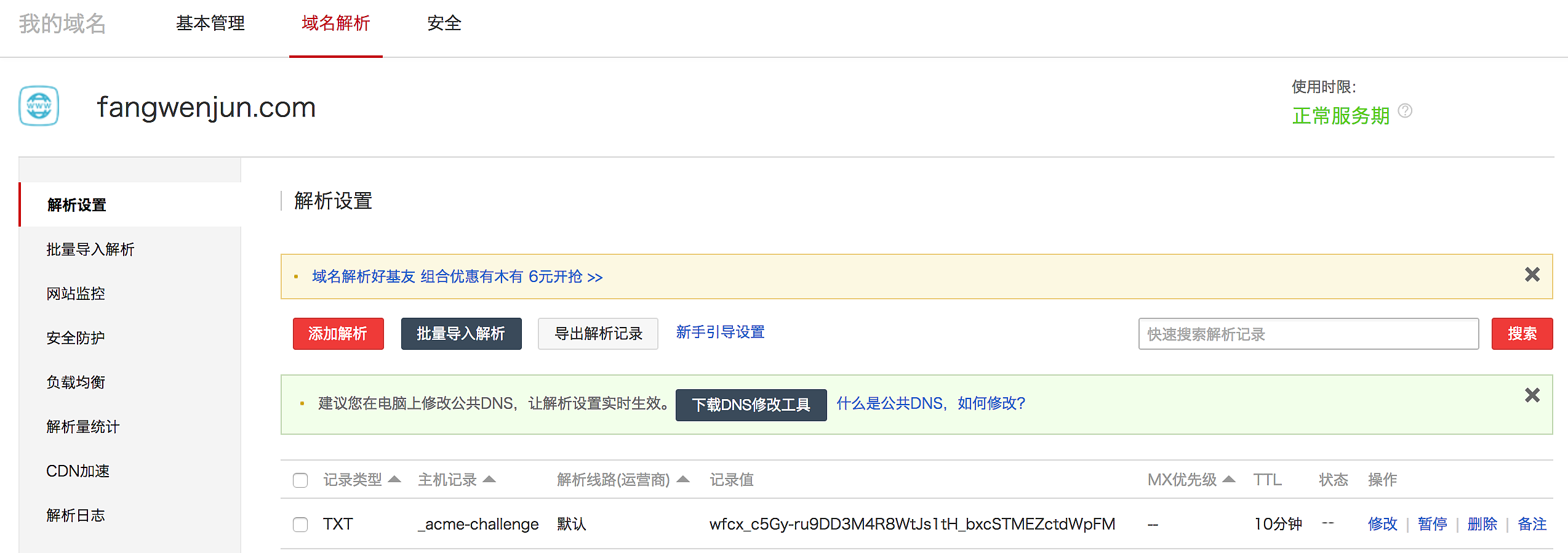This screenshot has height=553, width=1568.
Task: Dismiss the green public DNS tip banner
Action: point(1532,395)
